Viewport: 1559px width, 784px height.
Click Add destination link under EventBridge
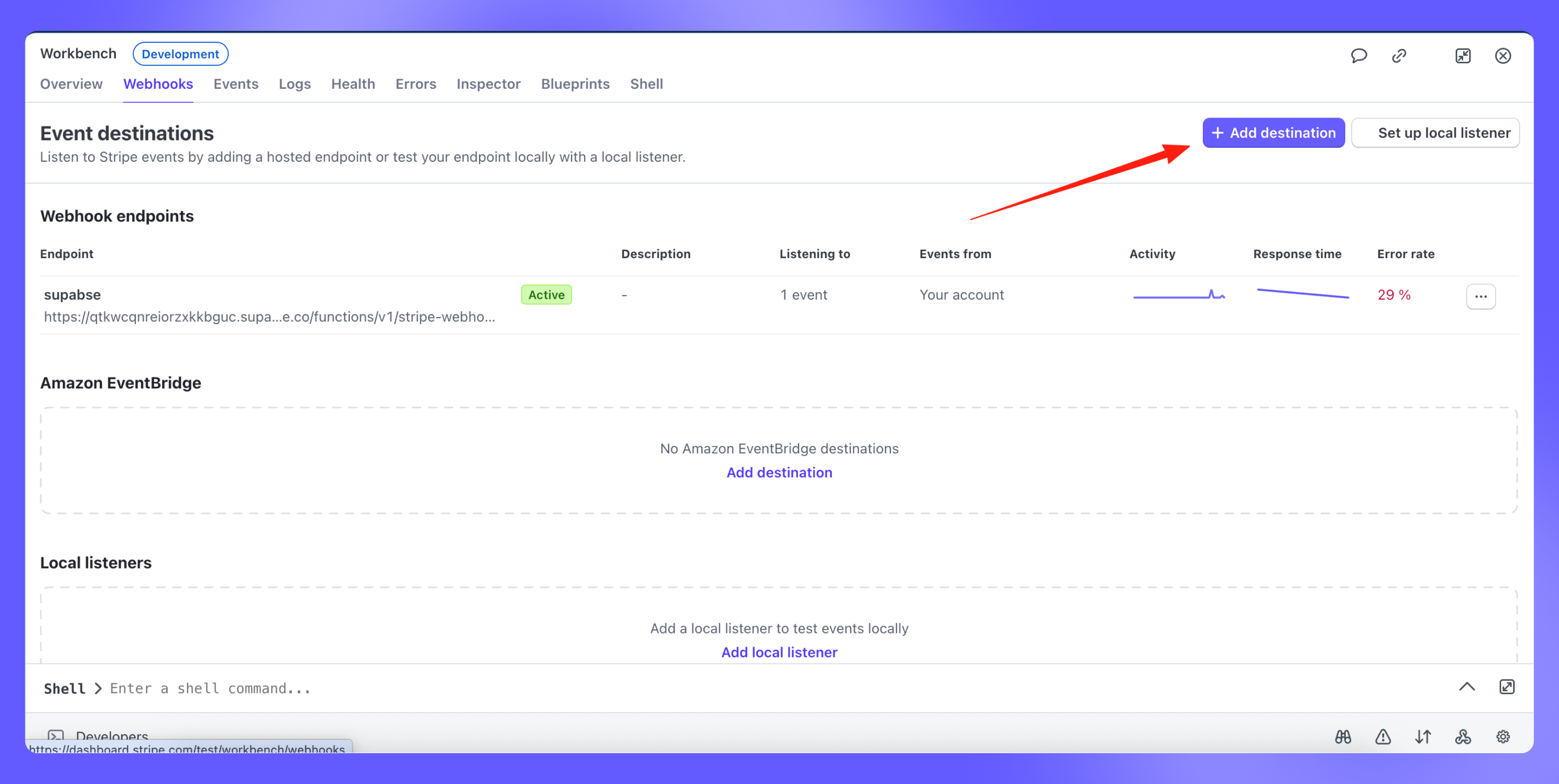pos(779,472)
